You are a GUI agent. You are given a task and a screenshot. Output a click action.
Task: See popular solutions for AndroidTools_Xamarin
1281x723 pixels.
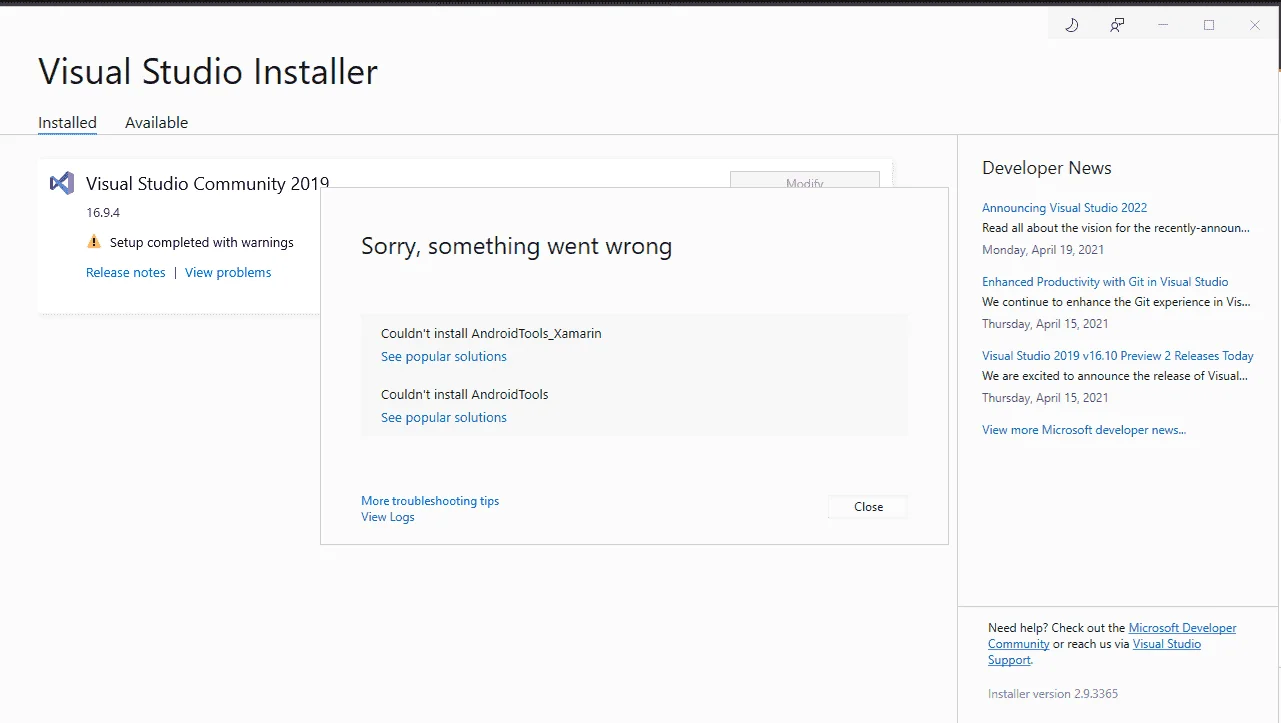tap(444, 356)
